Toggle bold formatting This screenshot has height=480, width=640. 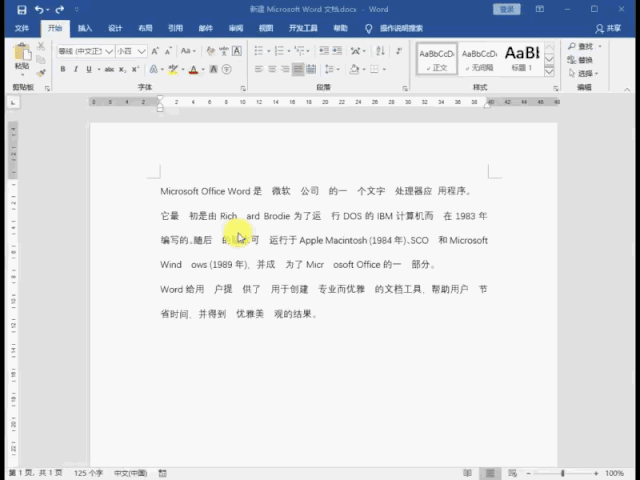[x=63, y=69]
